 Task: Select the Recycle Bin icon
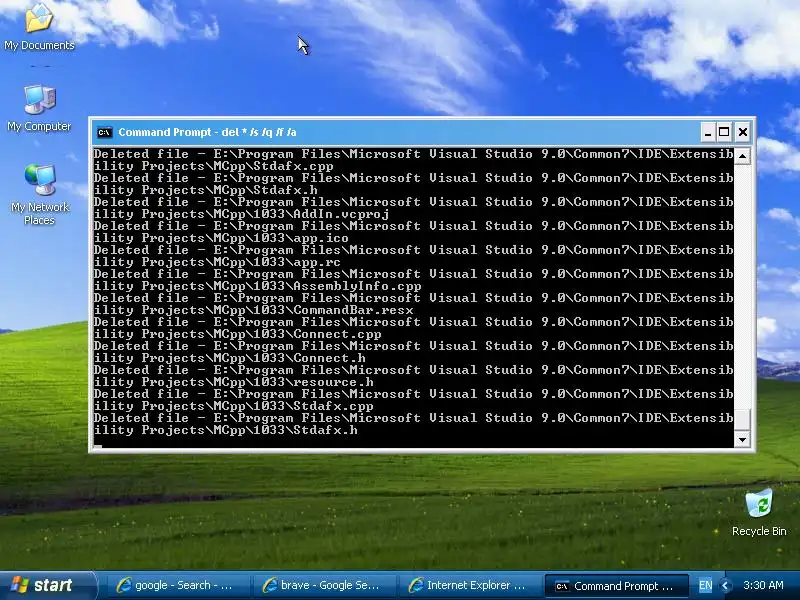point(759,513)
